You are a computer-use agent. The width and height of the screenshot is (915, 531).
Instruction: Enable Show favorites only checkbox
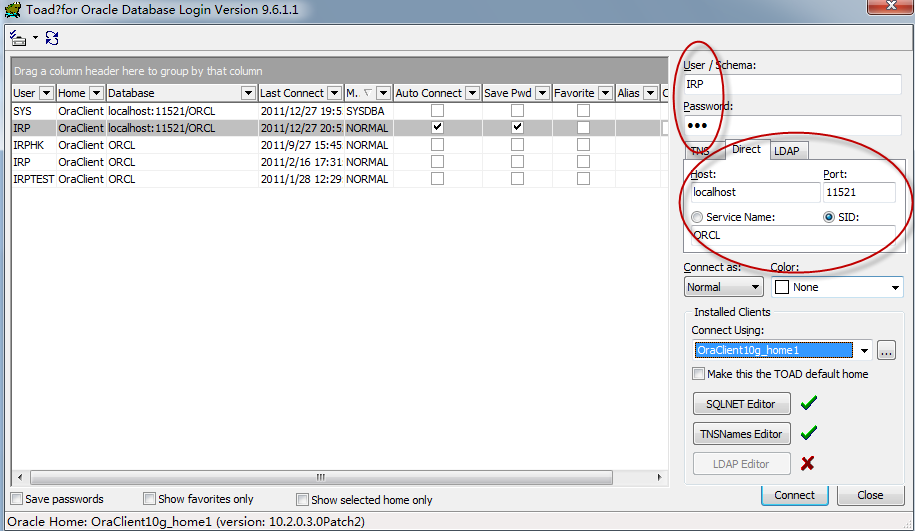tap(149, 499)
